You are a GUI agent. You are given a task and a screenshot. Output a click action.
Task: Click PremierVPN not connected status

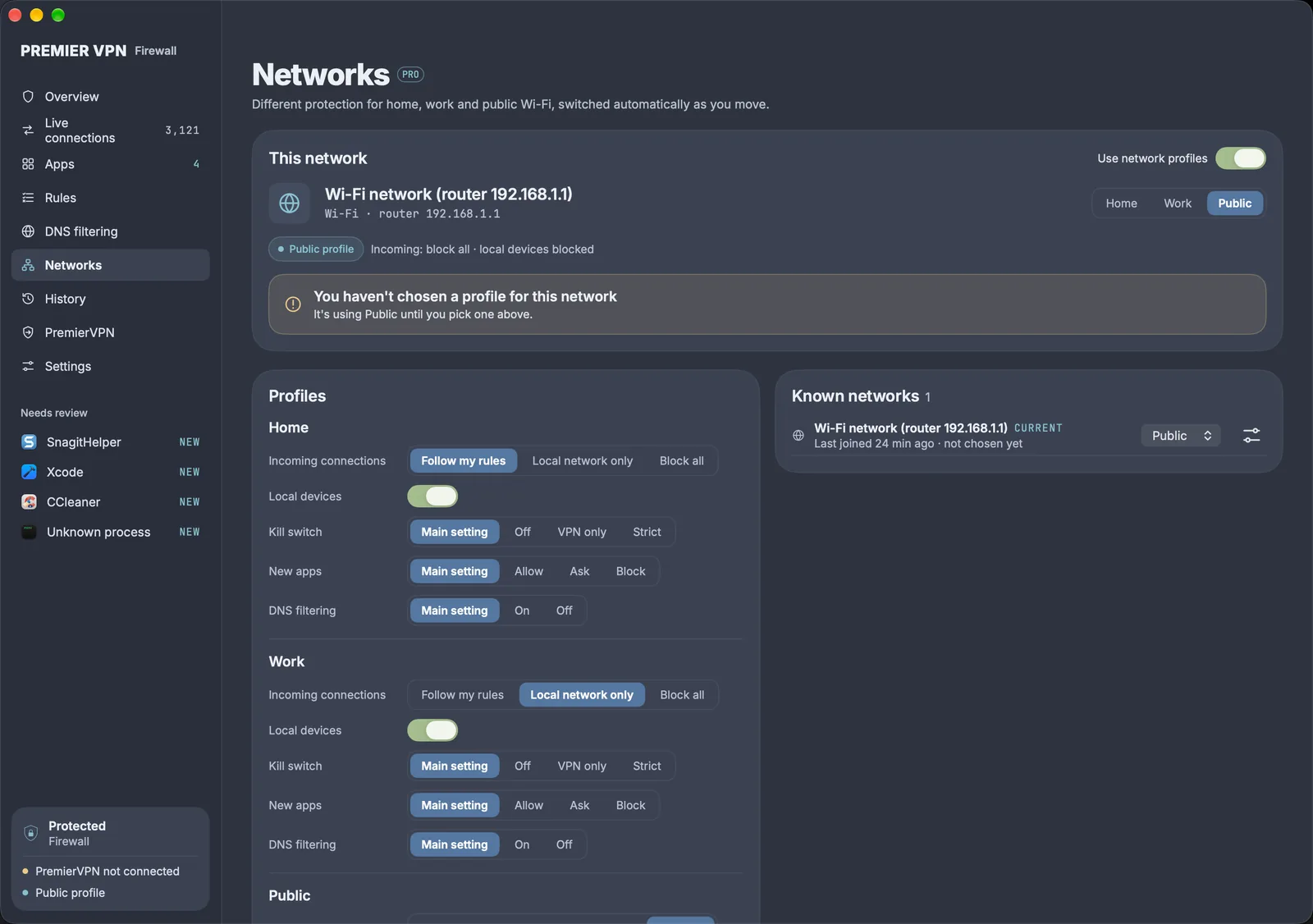[x=108, y=871]
